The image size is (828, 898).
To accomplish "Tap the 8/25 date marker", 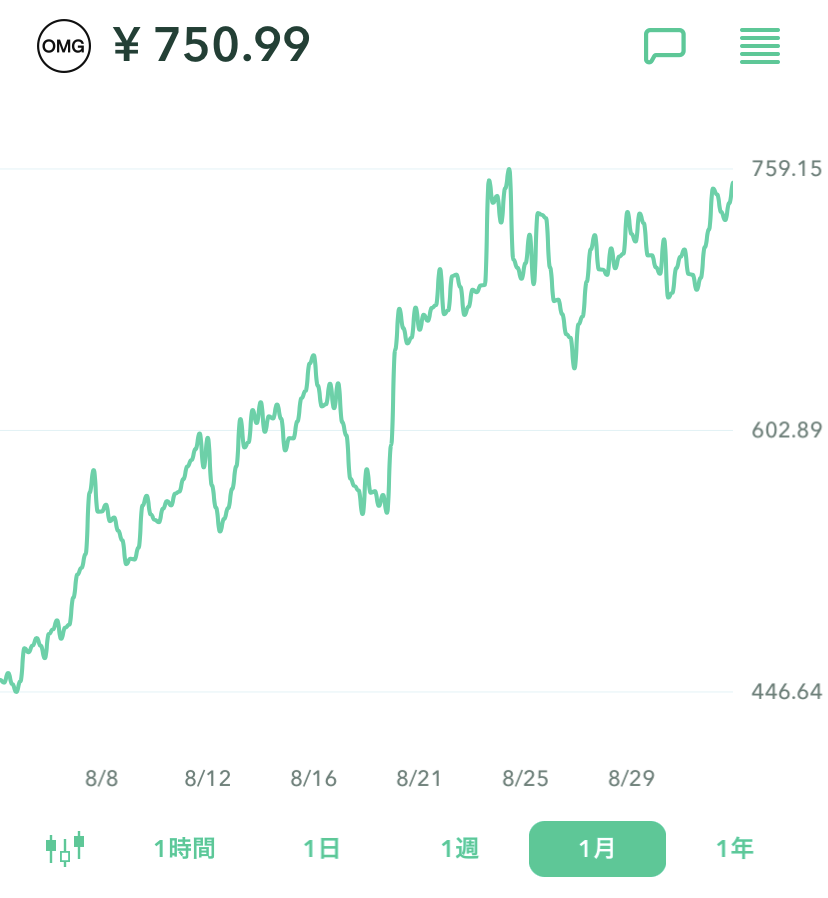I will (x=526, y=779).
